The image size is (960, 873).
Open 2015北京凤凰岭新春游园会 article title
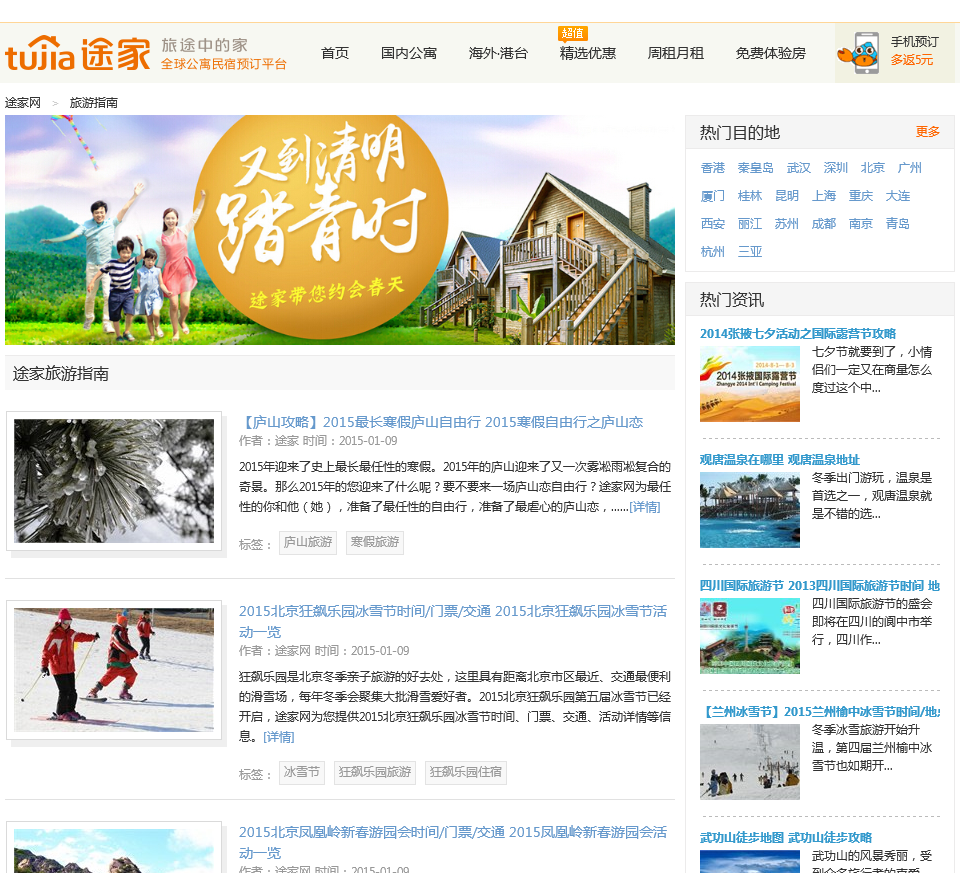tap(453, 842)
